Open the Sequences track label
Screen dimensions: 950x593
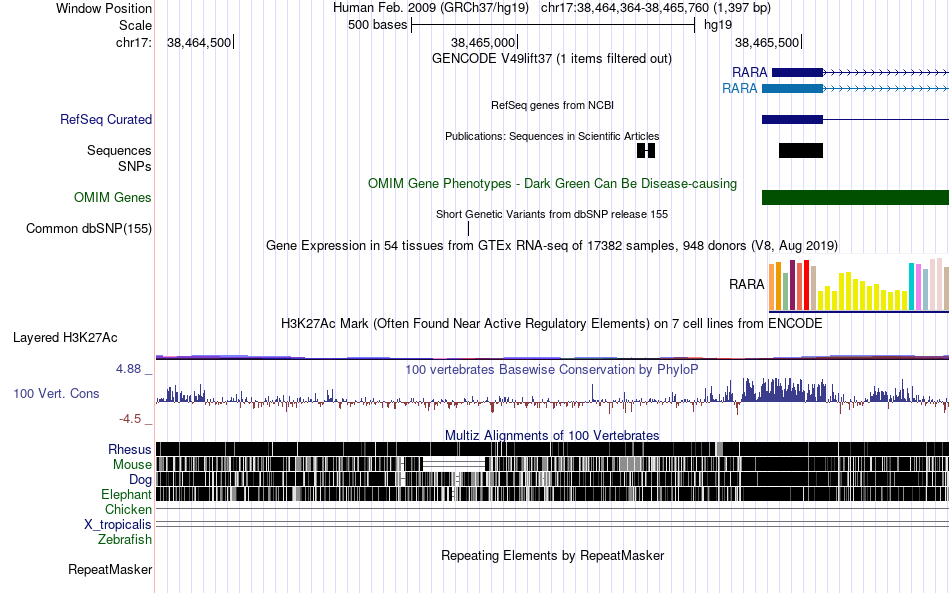coord(119,150)
